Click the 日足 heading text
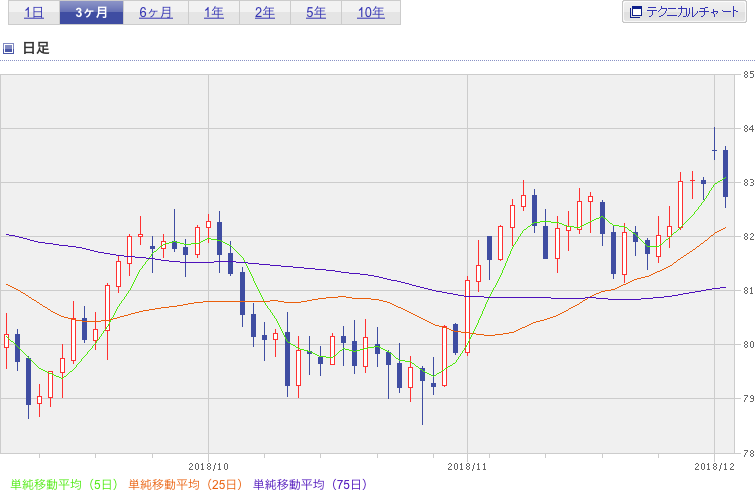 point(36,48)
